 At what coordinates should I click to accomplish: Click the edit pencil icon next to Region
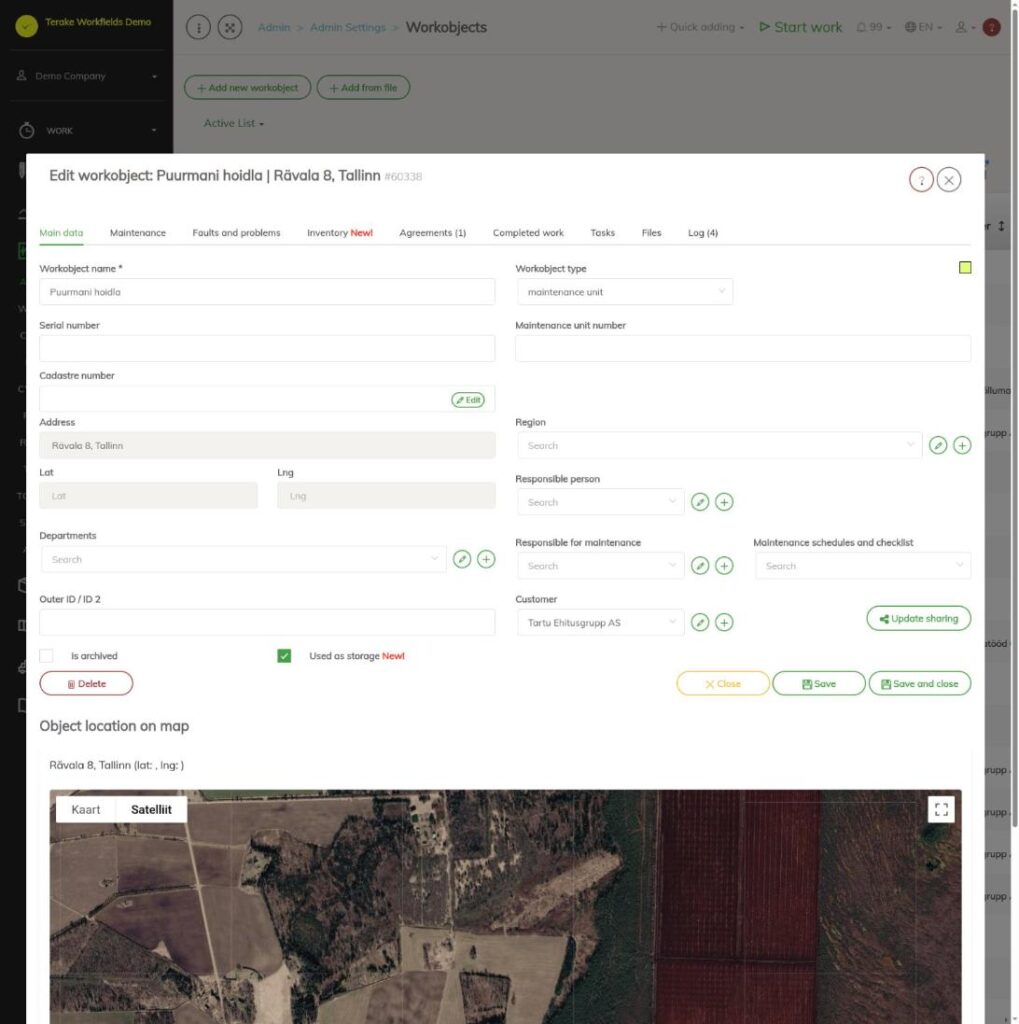coord(938,445)
